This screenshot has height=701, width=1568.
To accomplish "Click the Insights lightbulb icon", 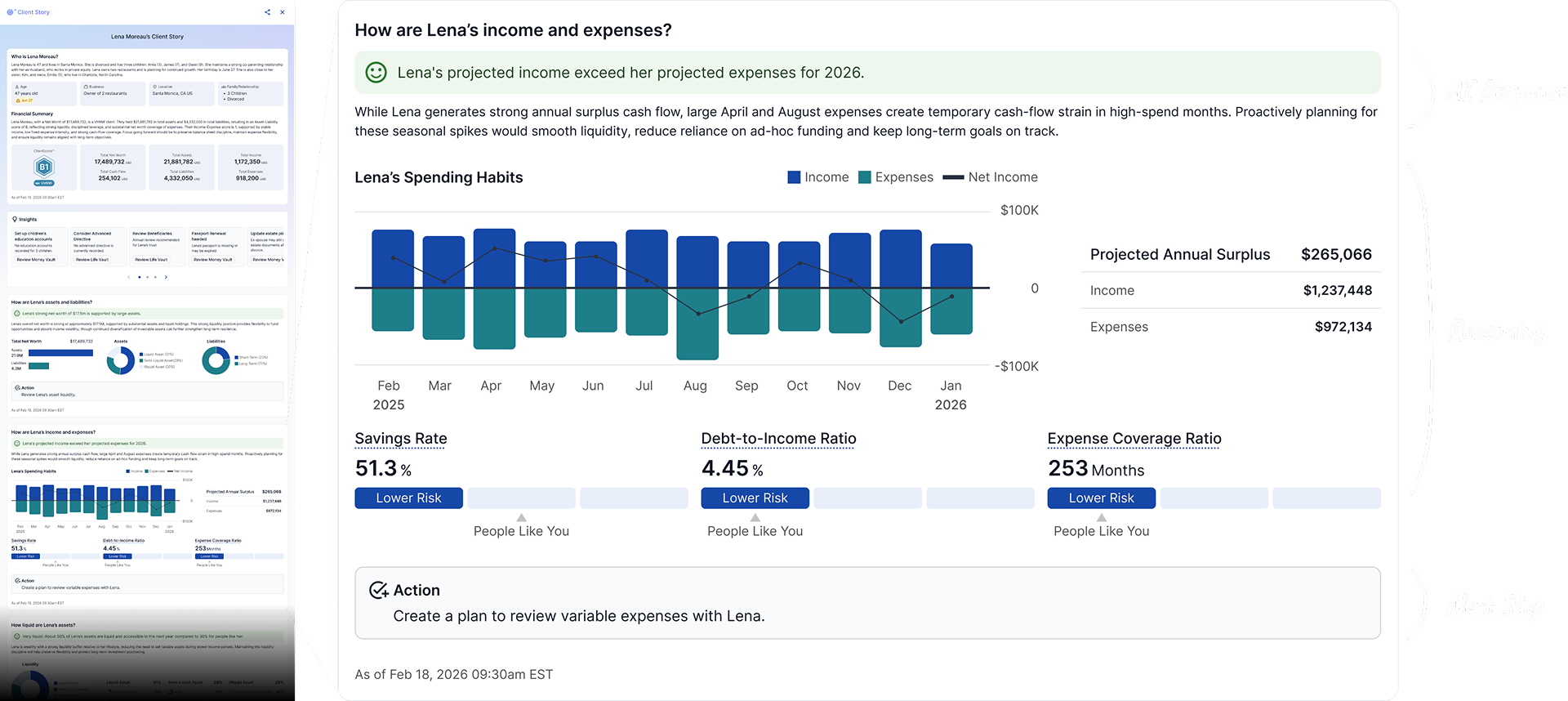I will pos(15,219).
